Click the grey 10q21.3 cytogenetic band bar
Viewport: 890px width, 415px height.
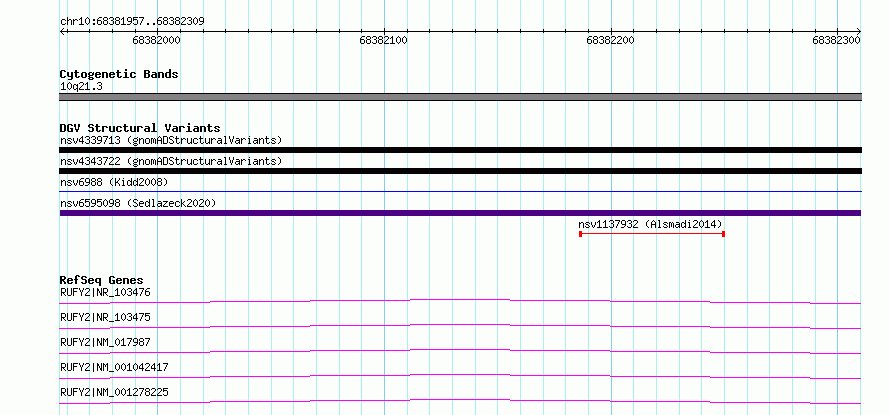click(x=460, y=97)
